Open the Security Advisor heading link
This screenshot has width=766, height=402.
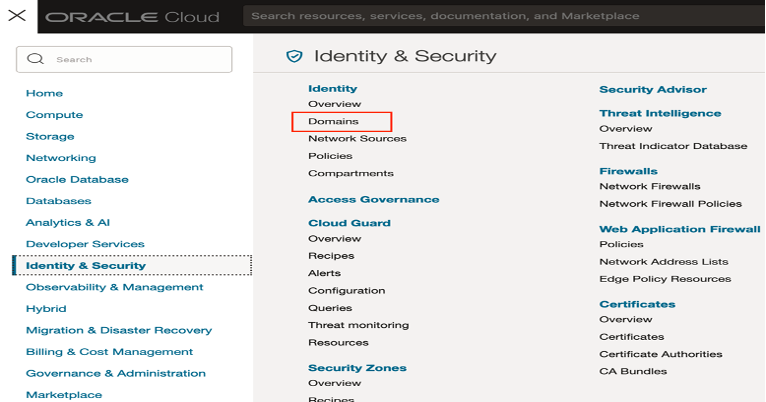[652, 90]
